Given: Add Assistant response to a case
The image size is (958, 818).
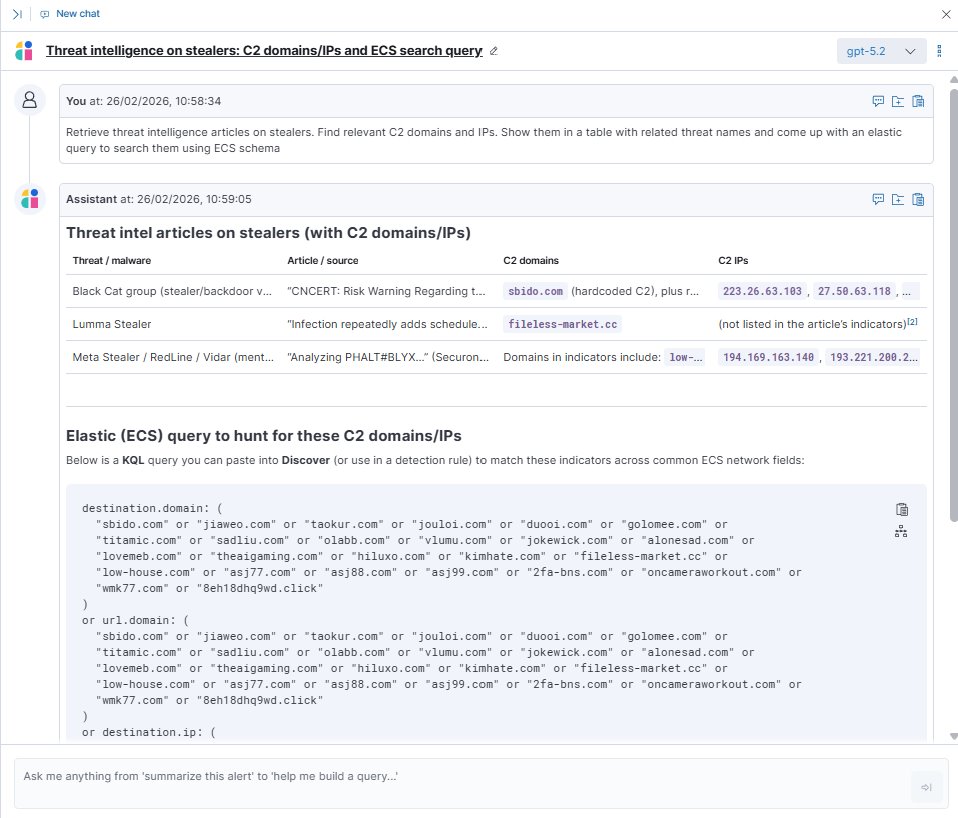Looking at the screenshot, I should (898, 199).
